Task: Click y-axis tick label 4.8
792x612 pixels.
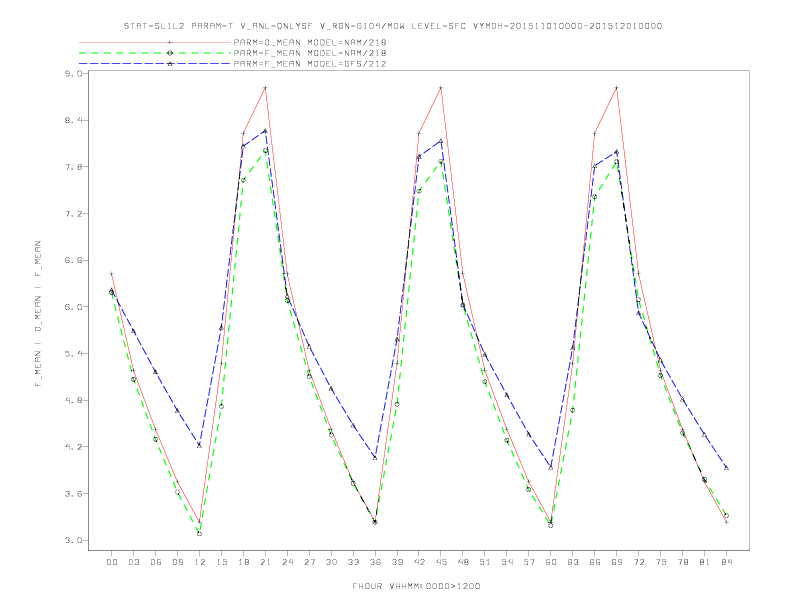Action: 73,400
